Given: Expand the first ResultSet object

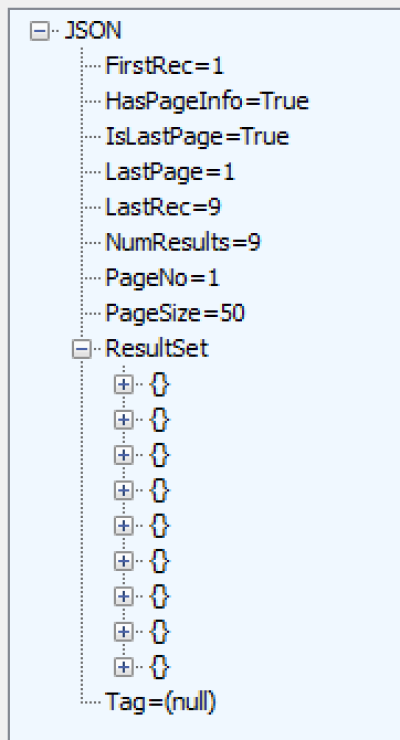Looking at the screenshot, I should (124, 385).
